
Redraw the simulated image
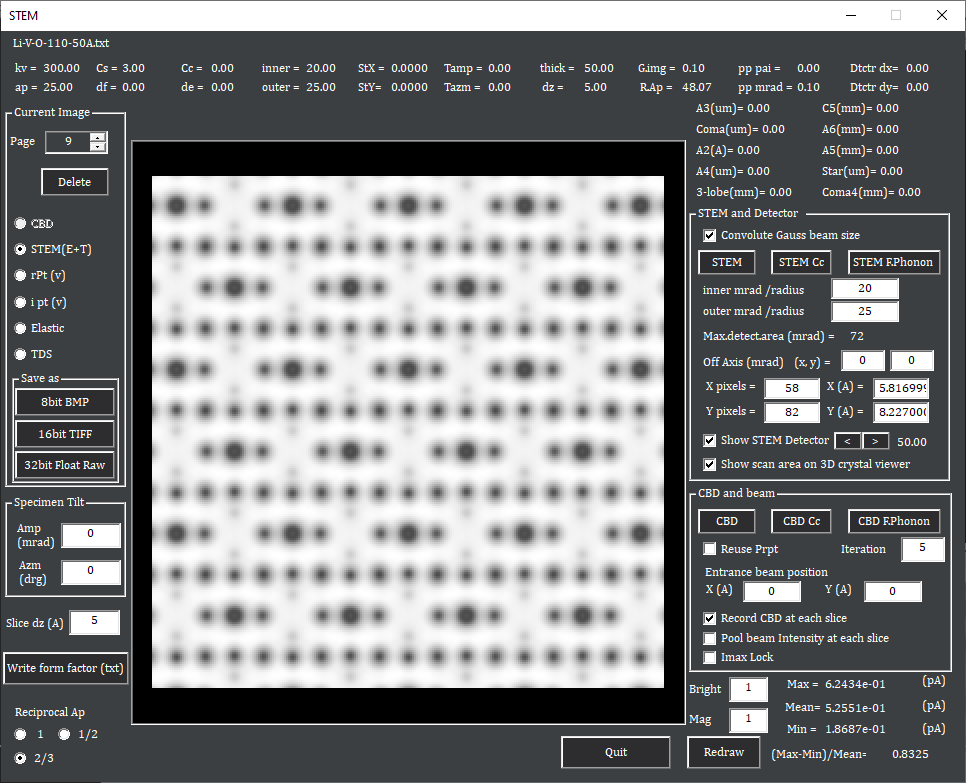tap(724, 752)
